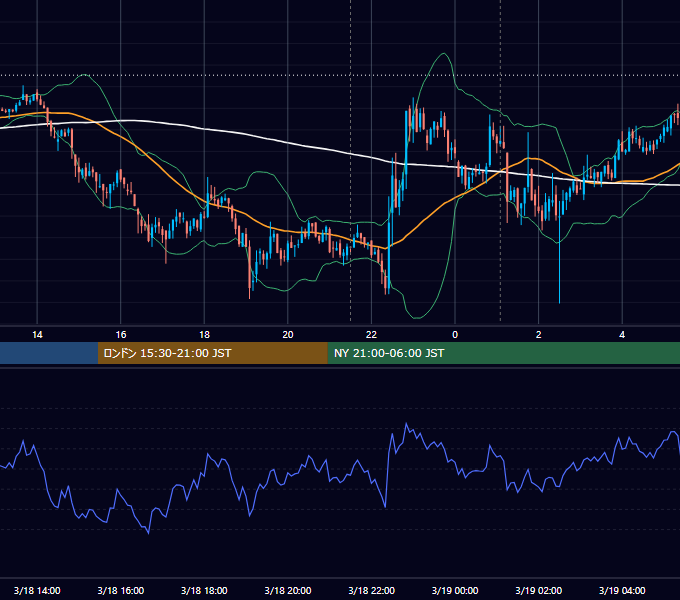This screenshot has height=600, width=680.
Task: Select the 0 hour label on price chart
Action: point(455,335)
